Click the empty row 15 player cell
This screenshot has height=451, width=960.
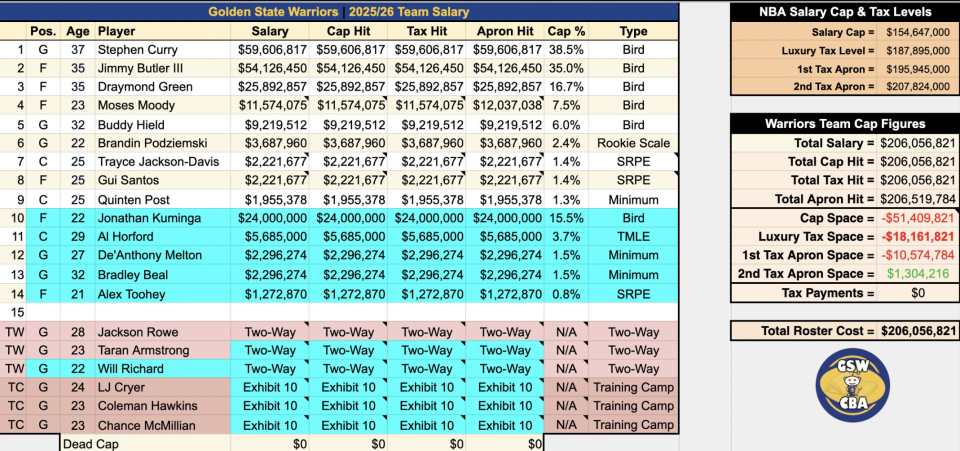162,312
